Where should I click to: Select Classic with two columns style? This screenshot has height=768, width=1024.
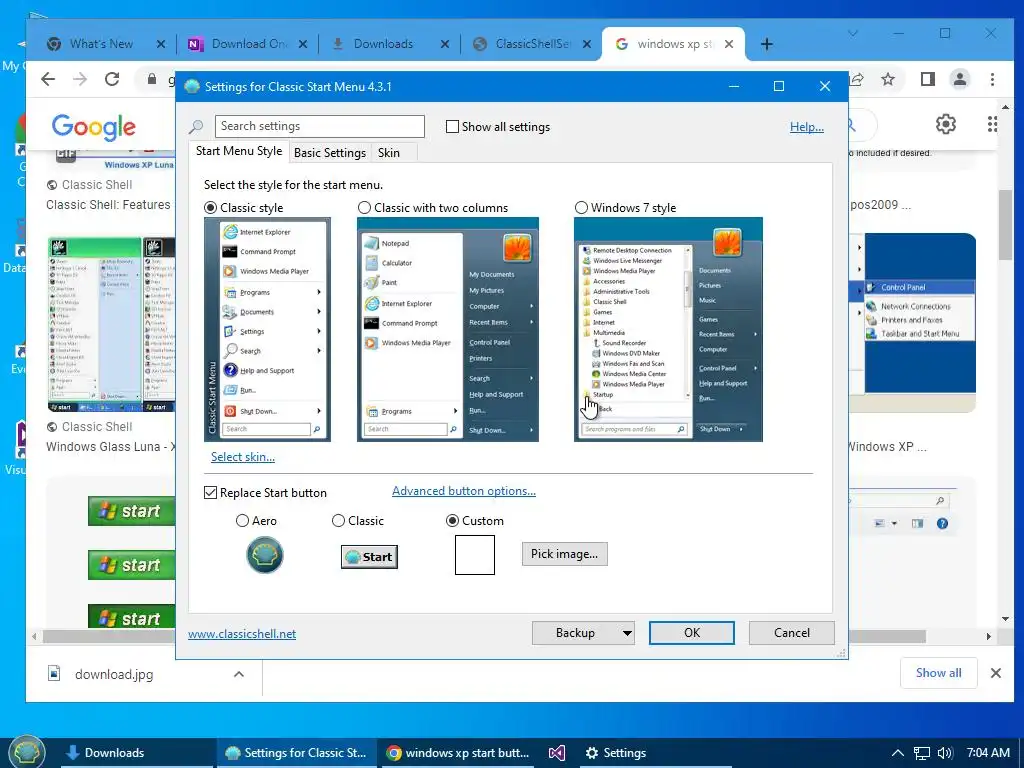pyautogui.click(x=364, y=208)
